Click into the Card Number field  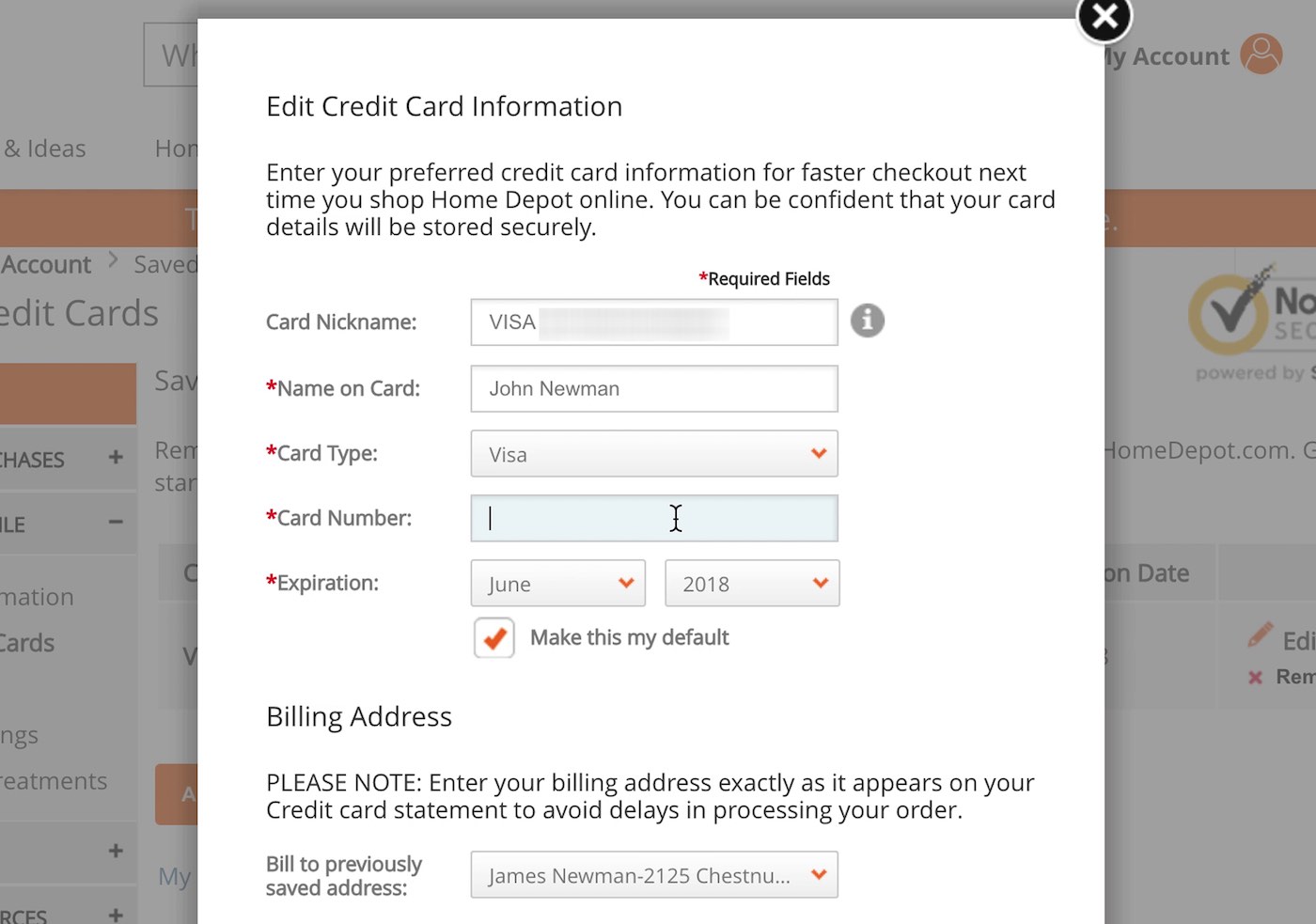pos(654,519)
